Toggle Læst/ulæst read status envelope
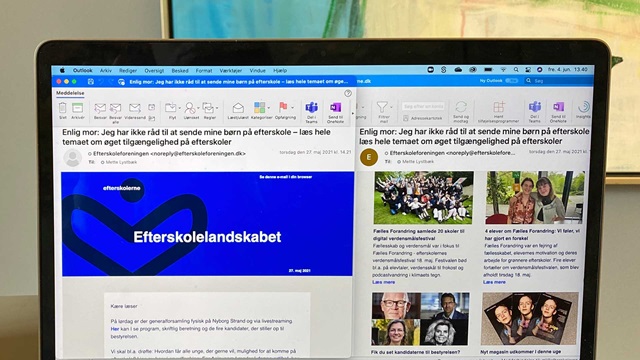Viewport: 640px width, 360px height. point(238,108)
